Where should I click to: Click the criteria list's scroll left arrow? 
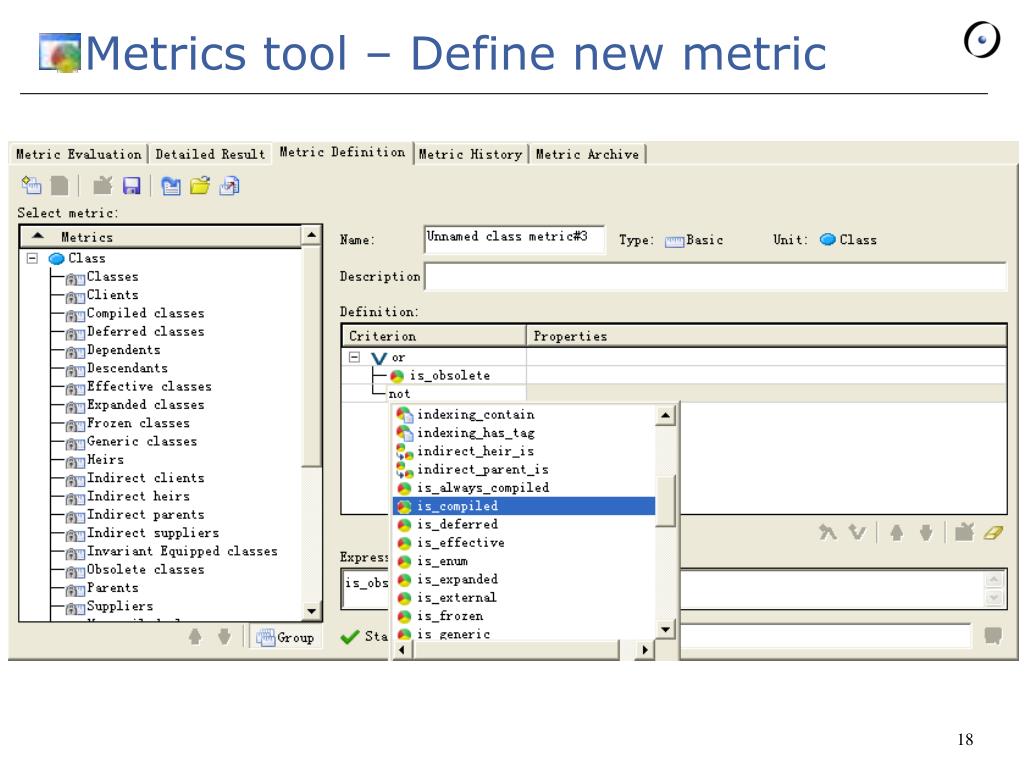pyautogui.click(x=402, y=649)
